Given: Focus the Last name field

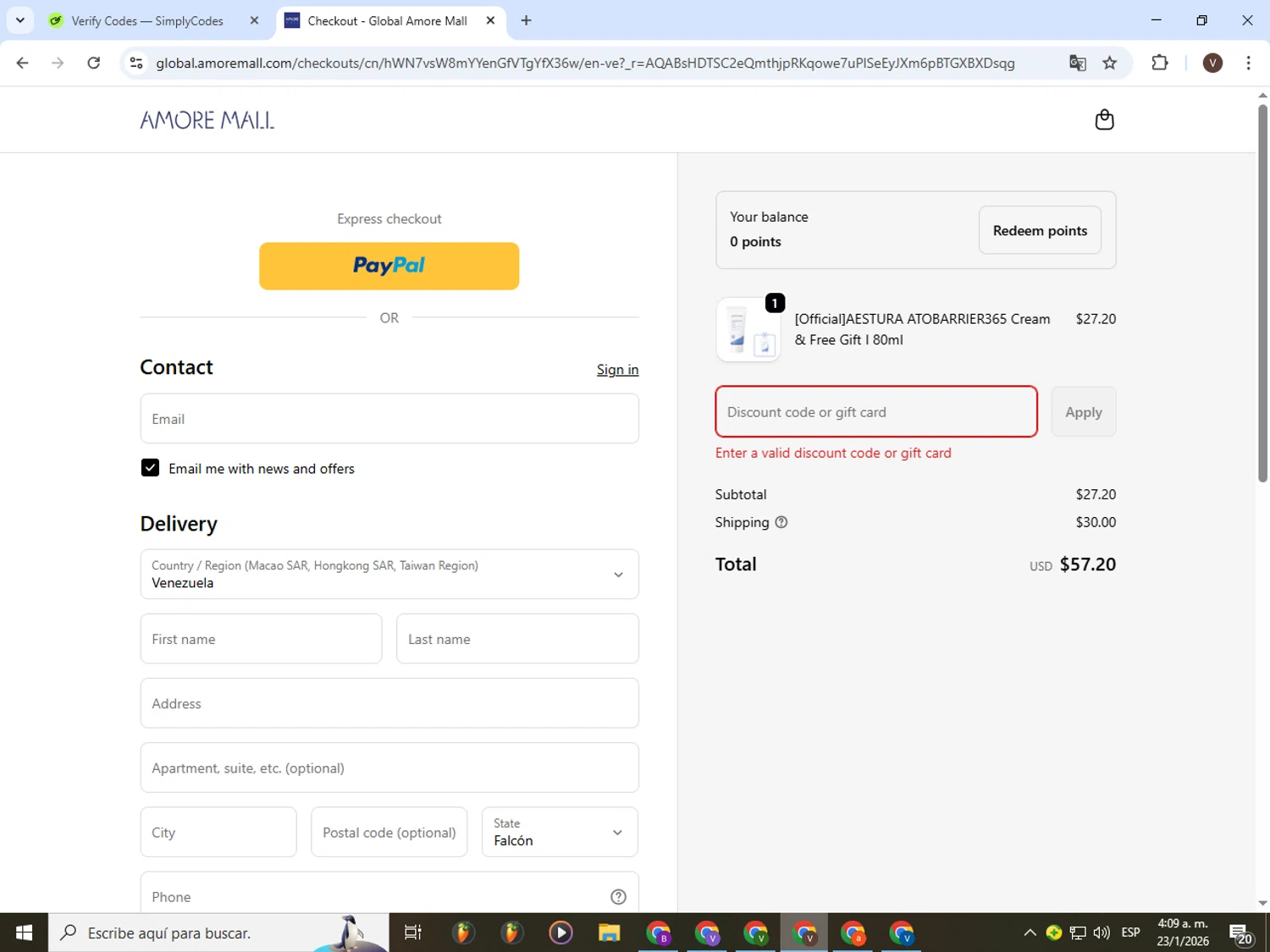Looking at the screenshot, I should (x=517, y=639).
